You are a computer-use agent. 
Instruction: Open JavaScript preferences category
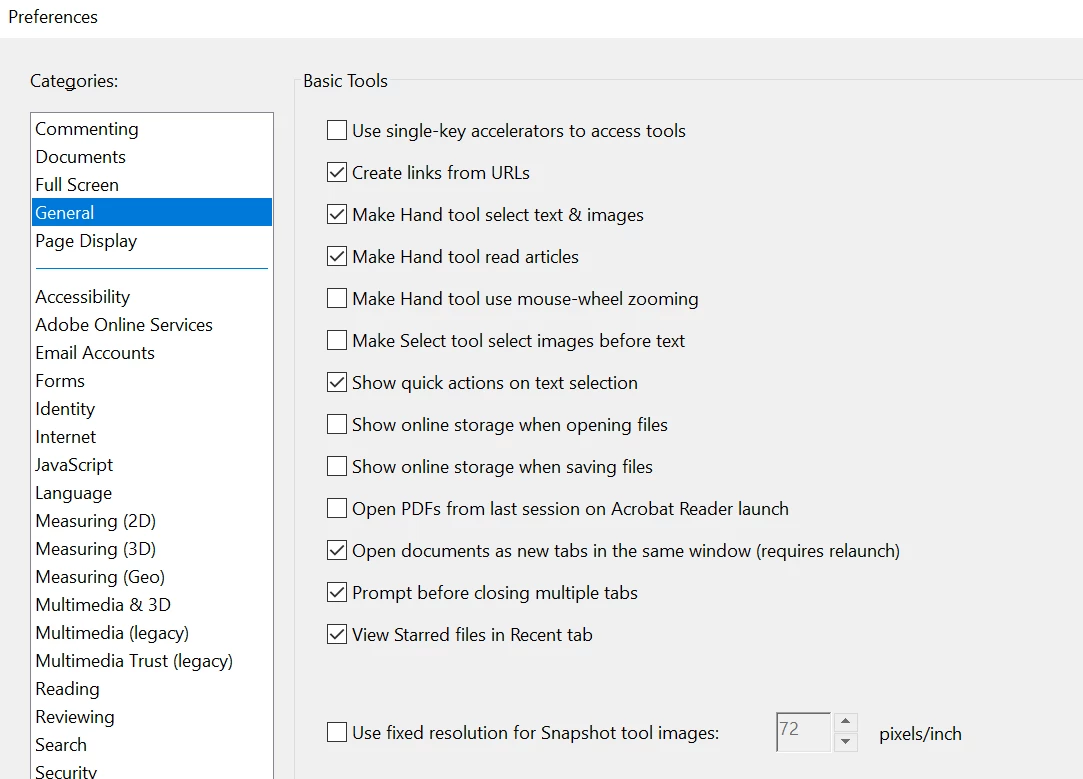(74, 465)
